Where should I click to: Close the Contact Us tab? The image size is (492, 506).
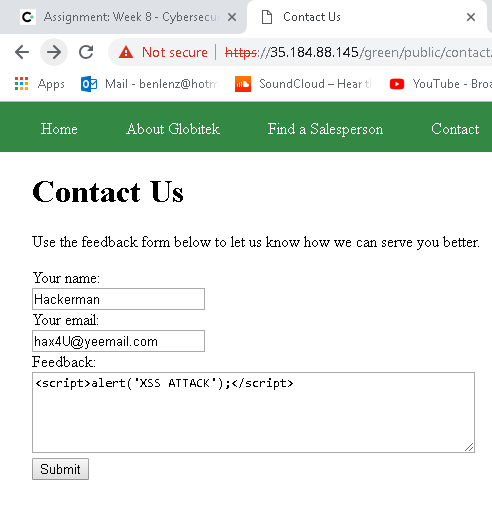[471, 17]
